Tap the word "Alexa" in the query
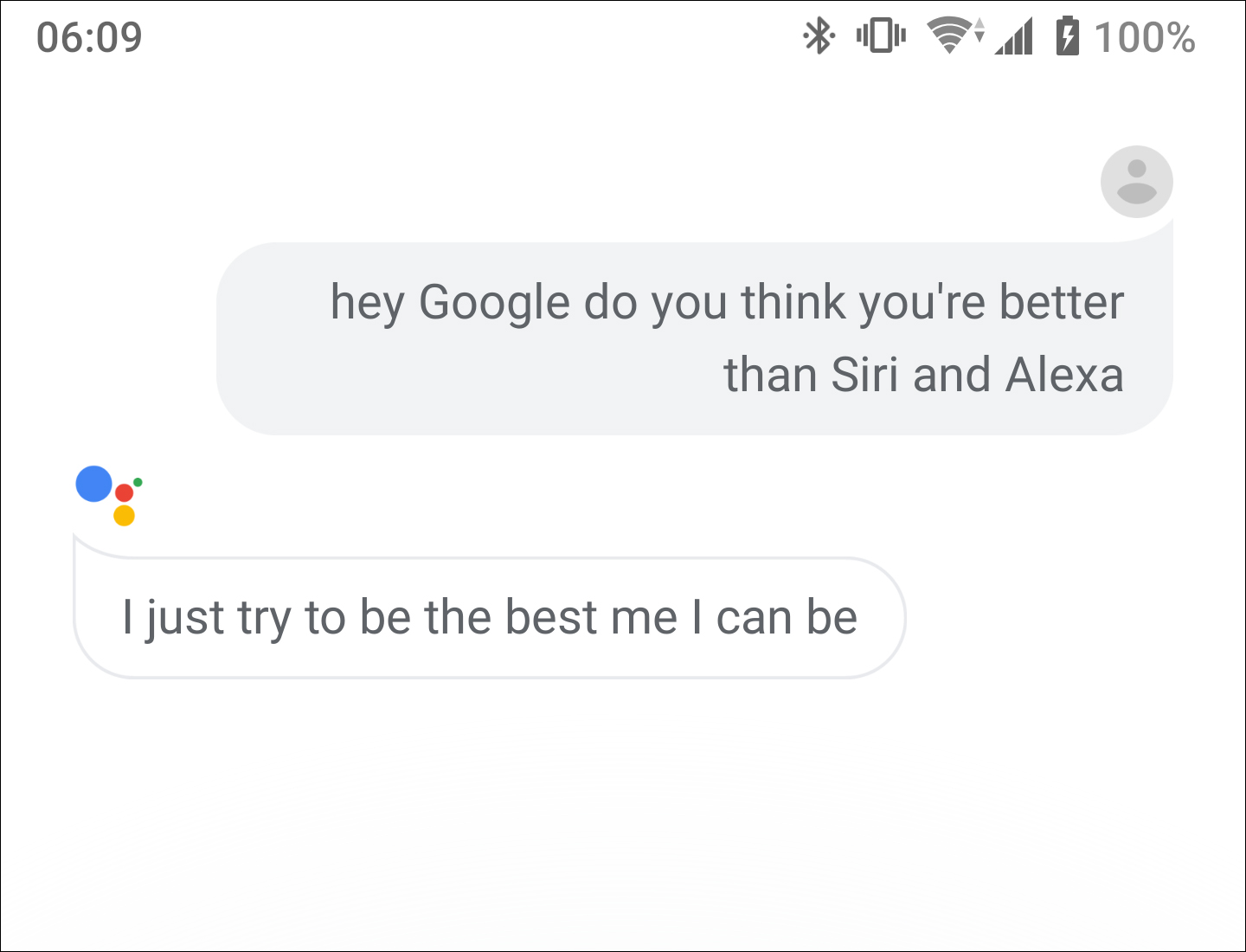The height and width of the screenshot is (952, 1246). pyautogui.click(x=1064, y=375)
